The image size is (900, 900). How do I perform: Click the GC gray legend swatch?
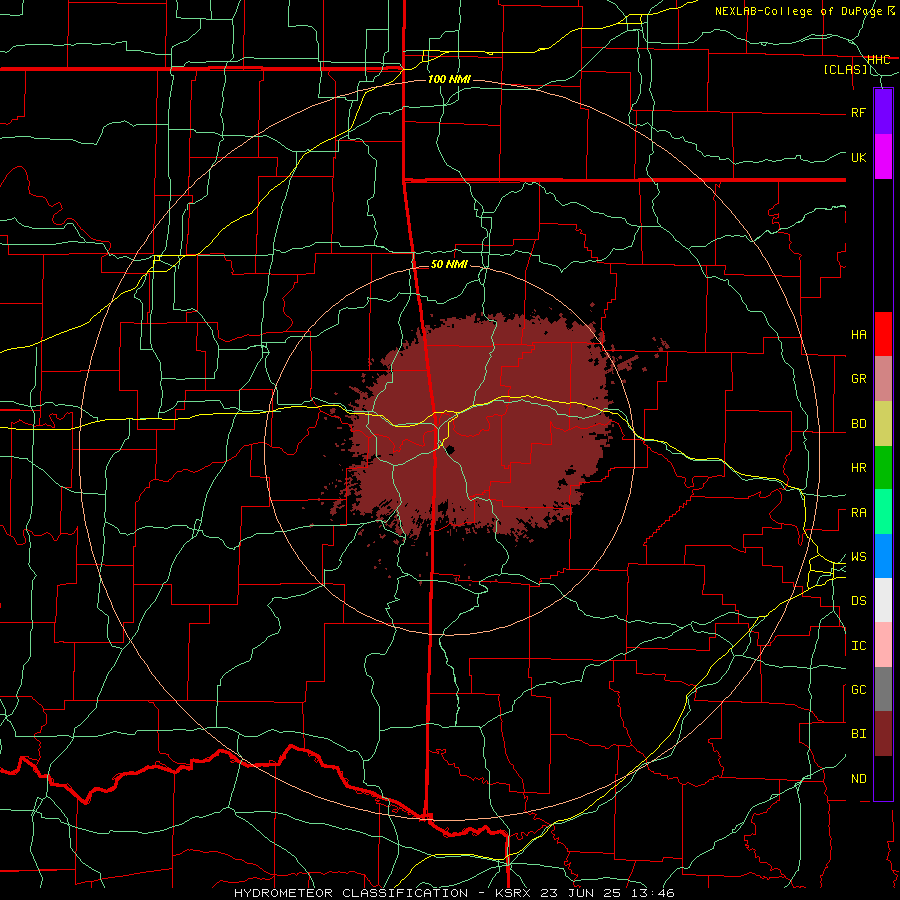883,689
